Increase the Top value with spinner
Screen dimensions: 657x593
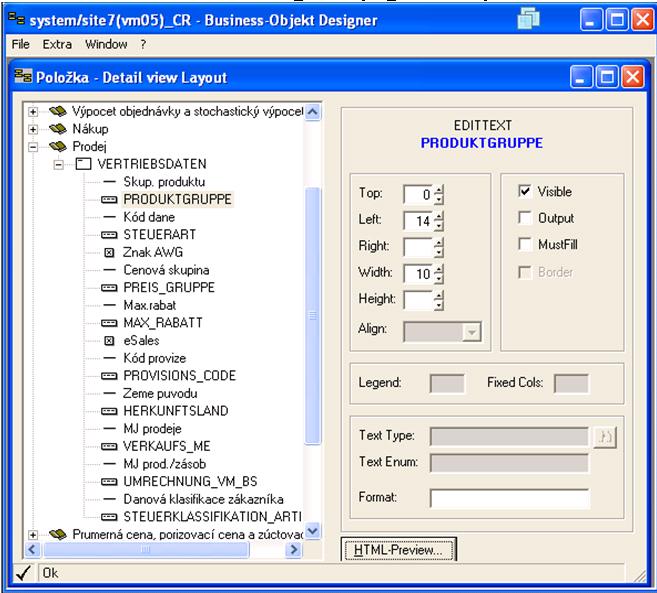pyautogui.click(x=438, y=190)
